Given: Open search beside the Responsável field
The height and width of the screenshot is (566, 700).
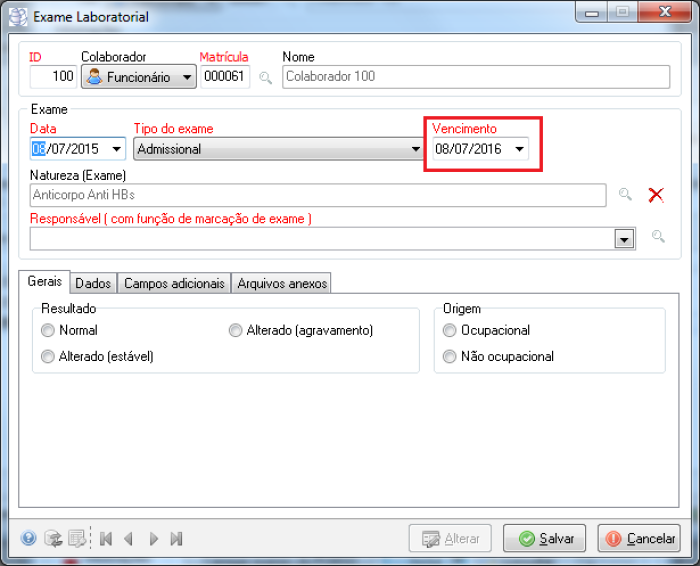Looking at the screenshot, I should tap(658, 237).
